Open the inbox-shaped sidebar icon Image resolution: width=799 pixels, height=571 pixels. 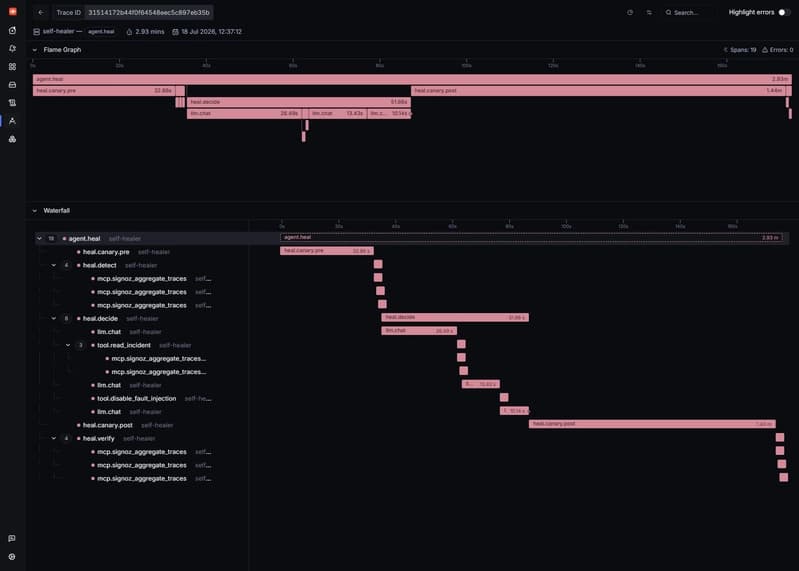(x=12, y=85)
